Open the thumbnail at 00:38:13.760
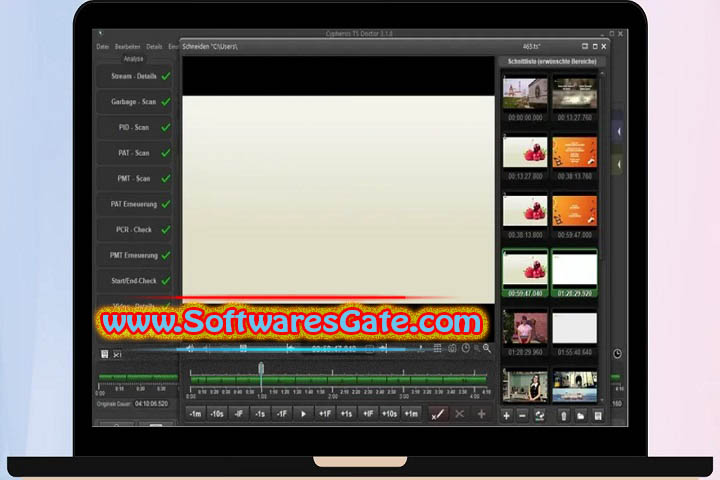Screen dimensions: 720x480 pyautogui.click(x=574, y=152)
